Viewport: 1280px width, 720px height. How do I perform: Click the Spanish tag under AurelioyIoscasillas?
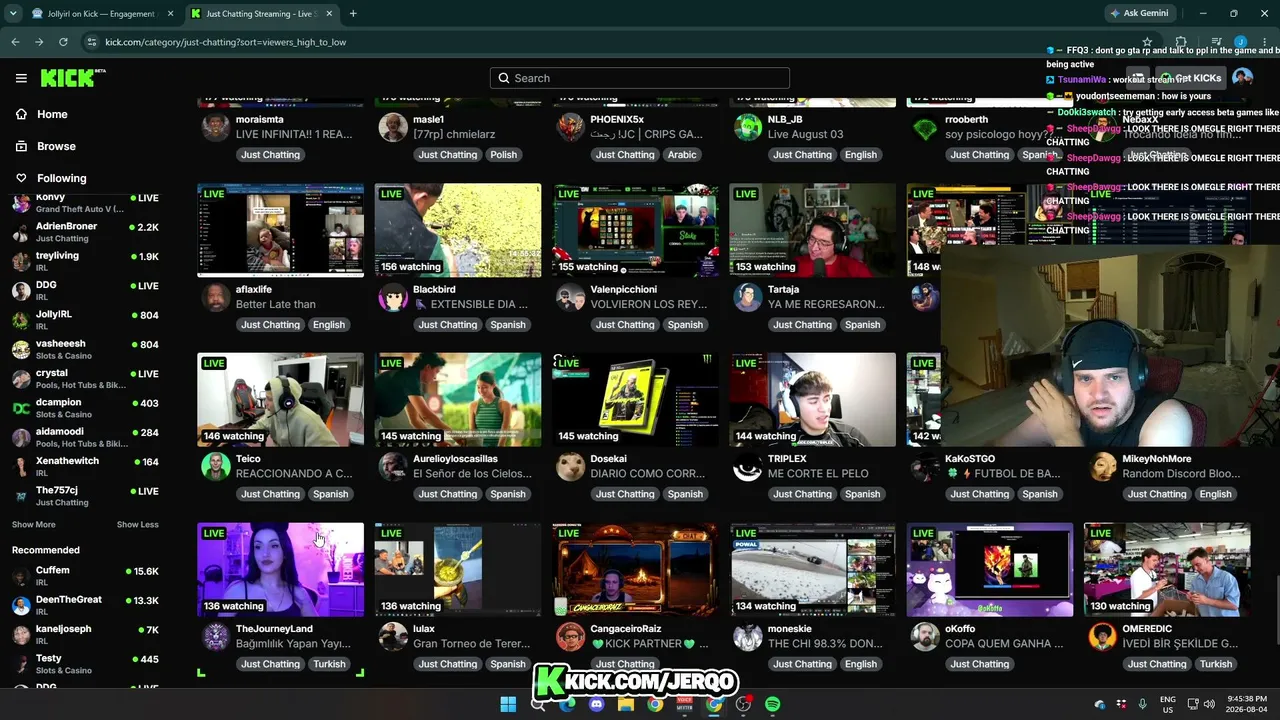tap(508, 494)
